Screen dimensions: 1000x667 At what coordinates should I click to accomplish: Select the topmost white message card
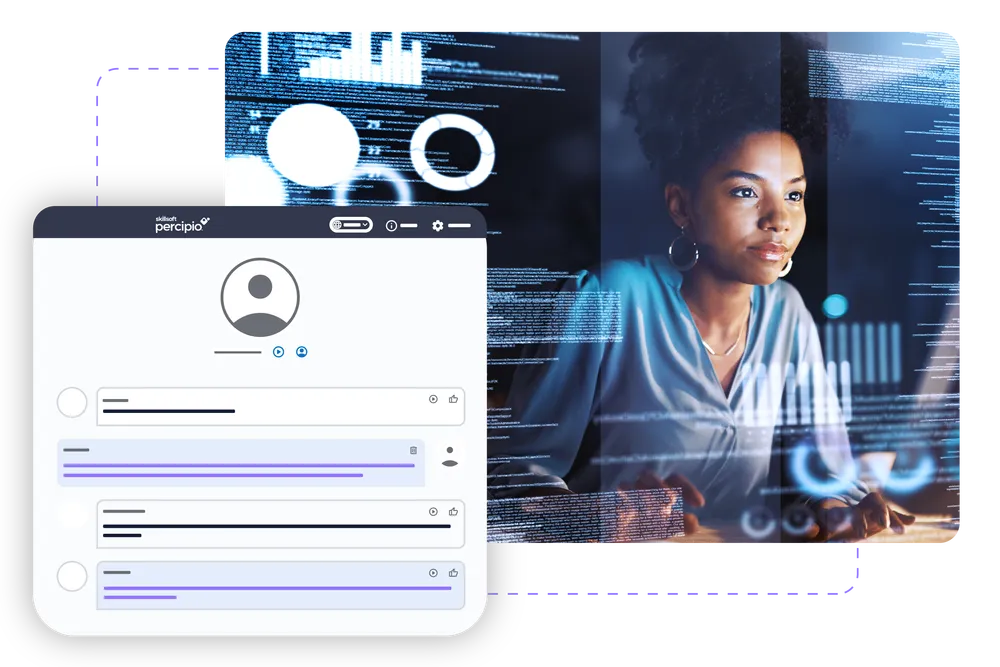(x=260, y=406)
